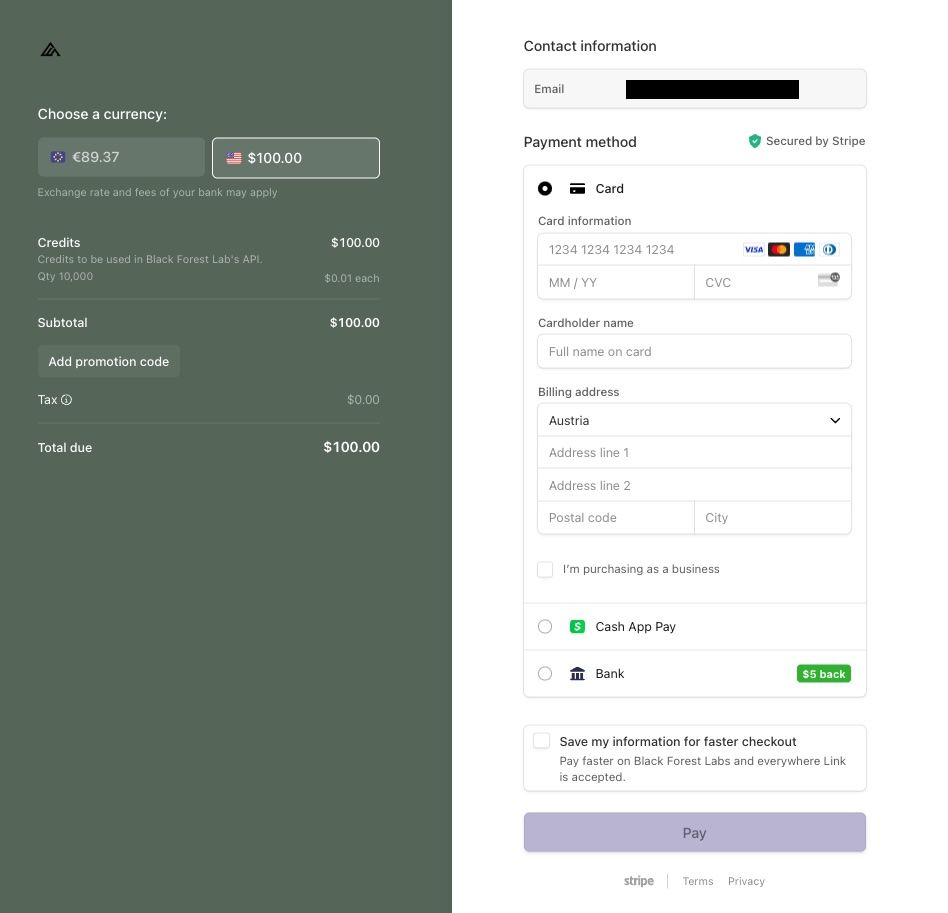The height and width of the screenshot is (913, 948).
Task: Select the Bank payment radio button
Action: (545, 674)
